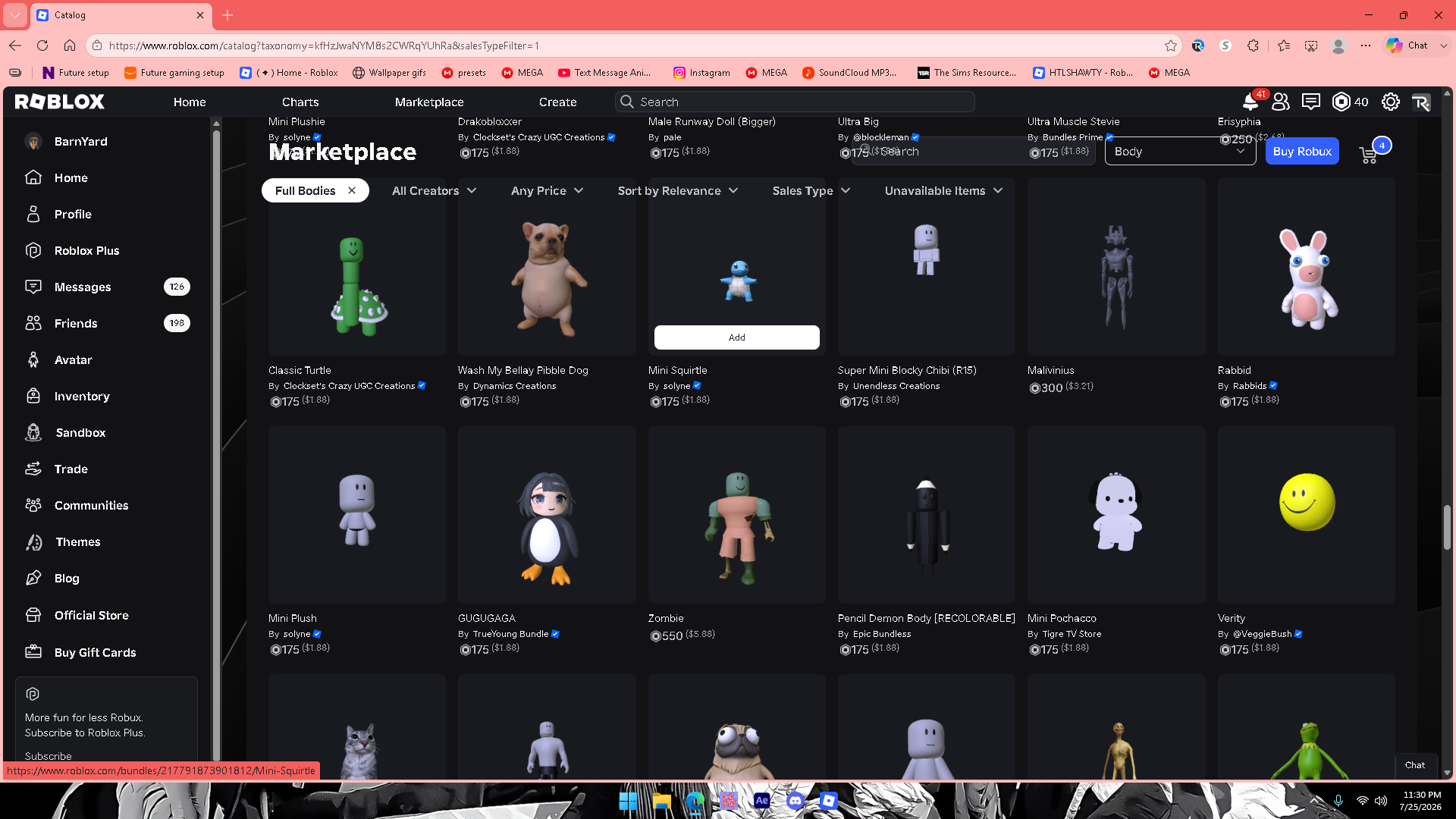Expand the Any Price filter
Image resolution: width=1456 pixels, height=819 pixels.
tap(547, 191)
